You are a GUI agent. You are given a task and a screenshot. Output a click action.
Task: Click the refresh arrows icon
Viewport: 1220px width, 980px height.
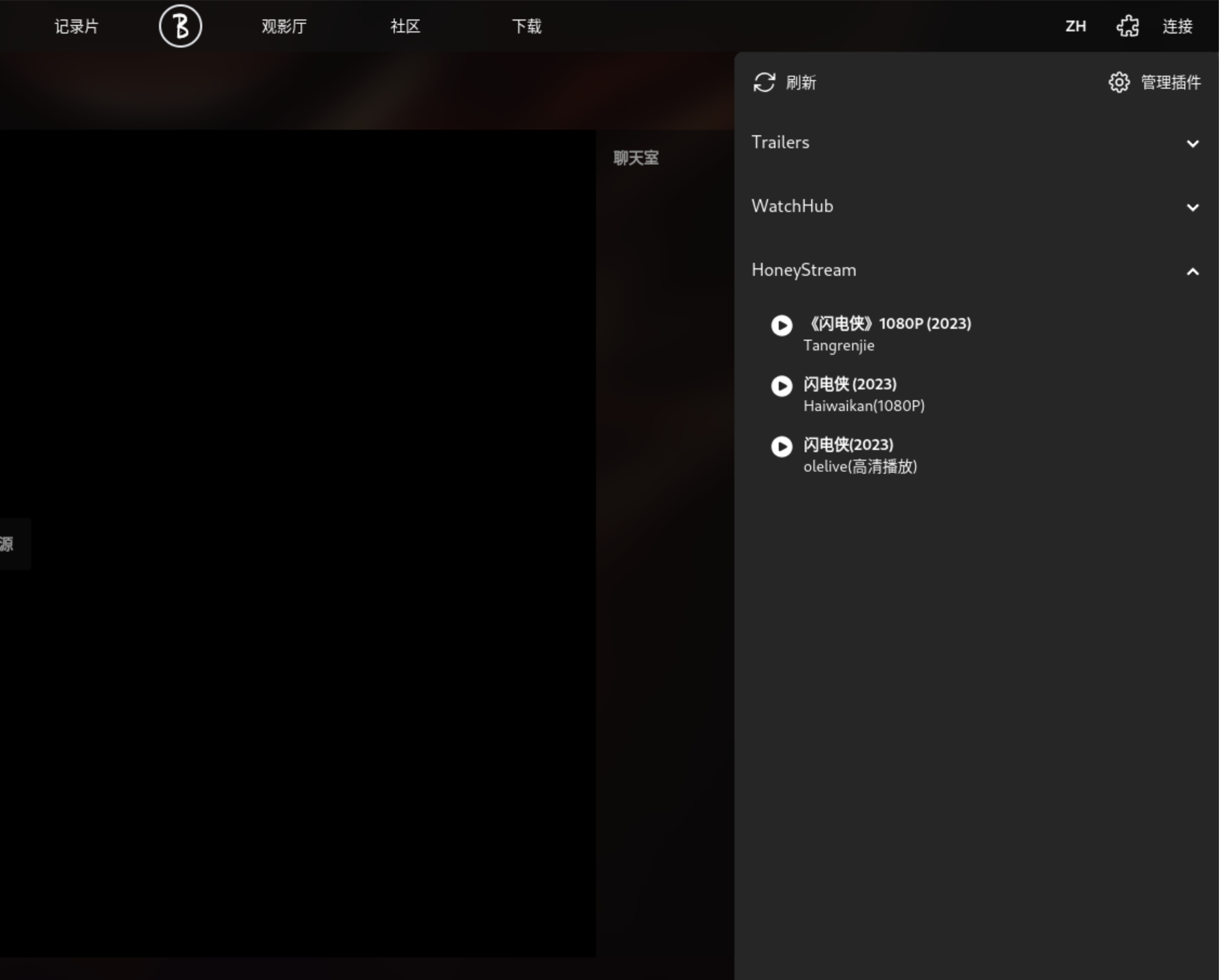click(764, 83)
